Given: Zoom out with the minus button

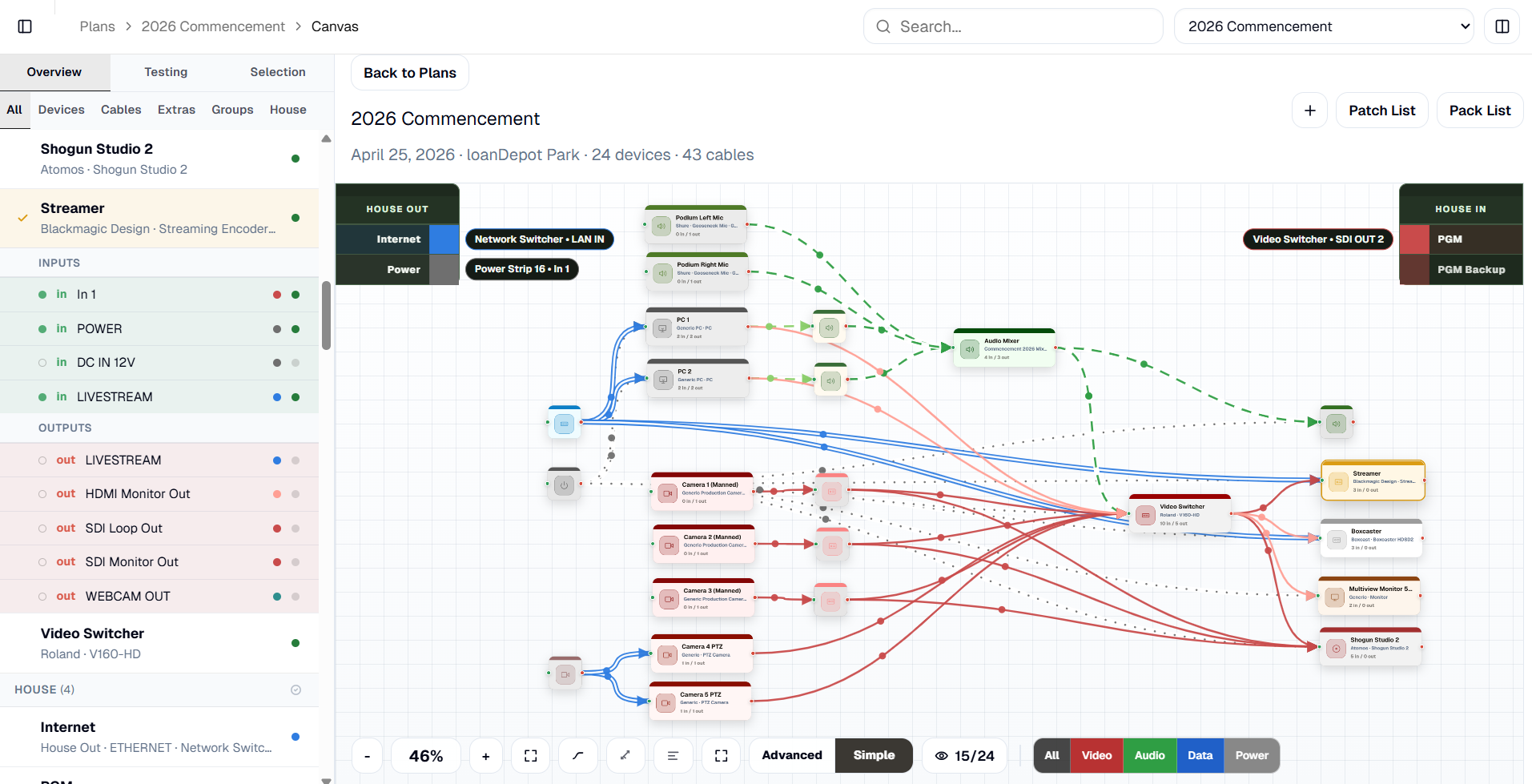Looking at the screenshot, I should pyautogui.click(x=368, y=756).
